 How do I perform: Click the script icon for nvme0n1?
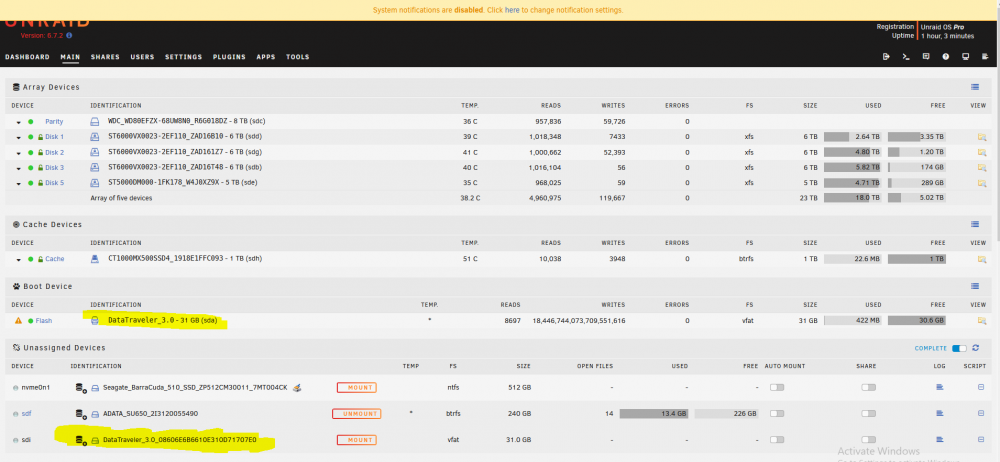pos(981,387)
